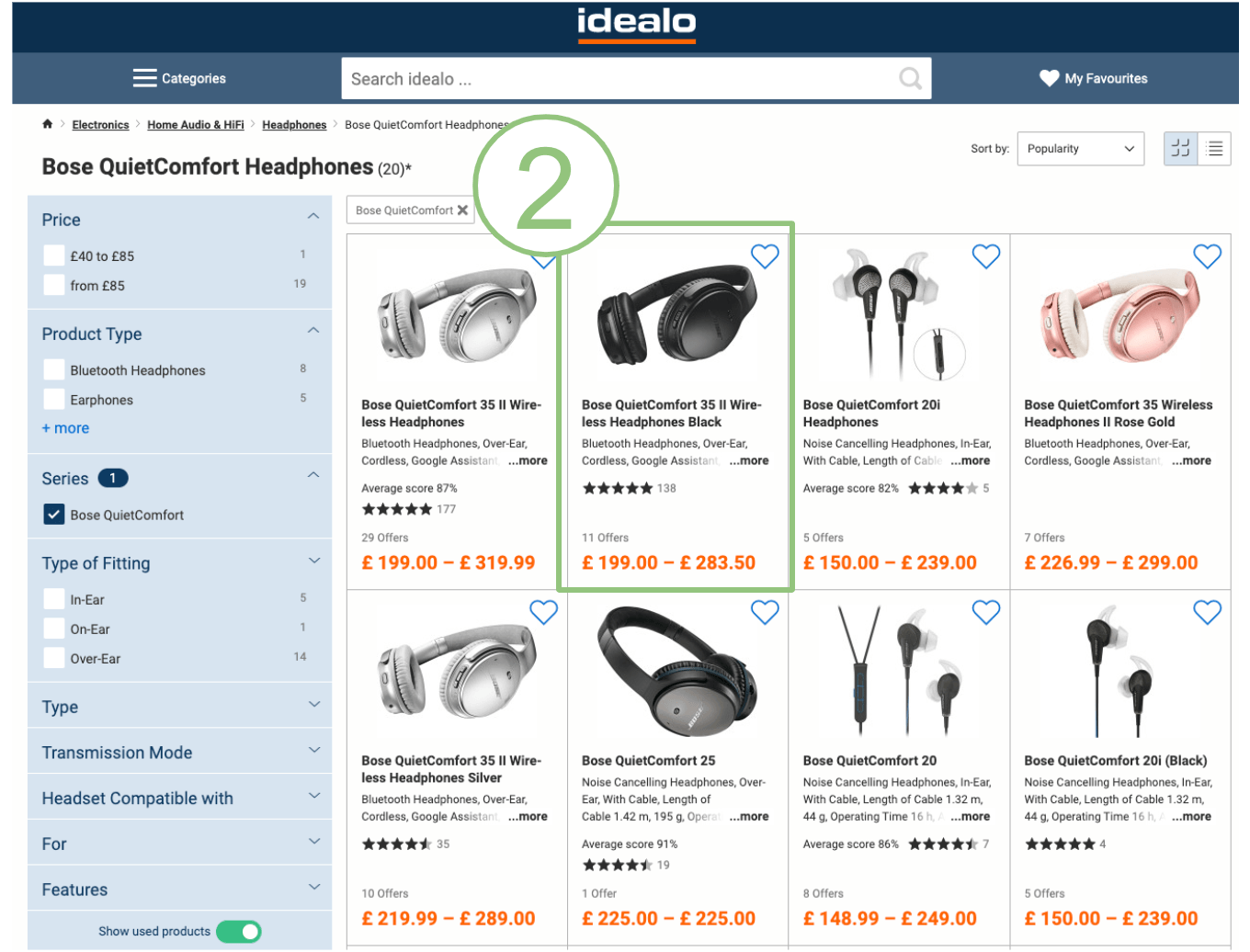This screenshot has height=952, width=1250.
Task: Favourite the QuietComfort 35 II Black headphones
Action: (x=765, y=256)
